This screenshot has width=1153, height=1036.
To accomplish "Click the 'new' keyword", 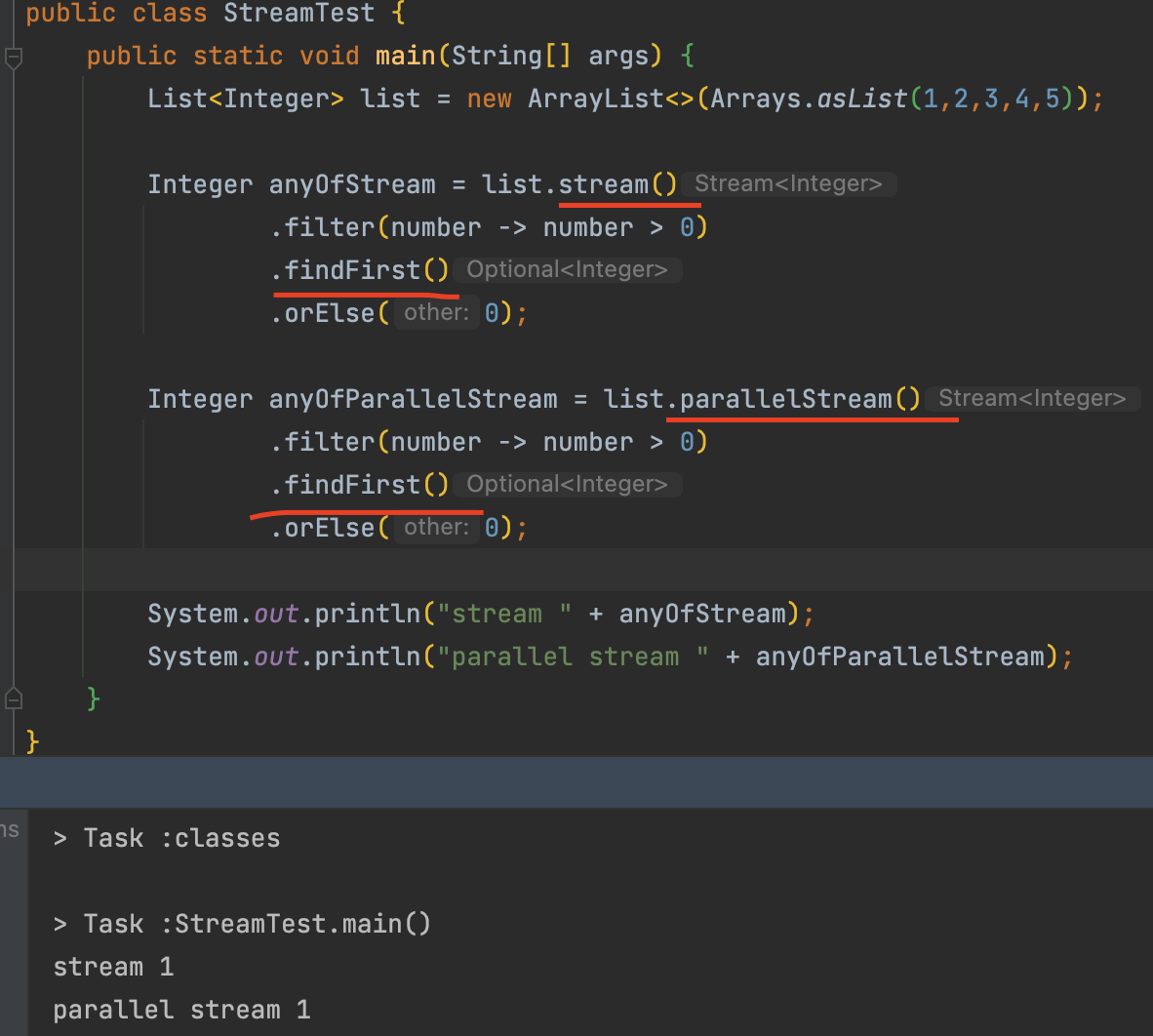I will (x=489, y=99).
